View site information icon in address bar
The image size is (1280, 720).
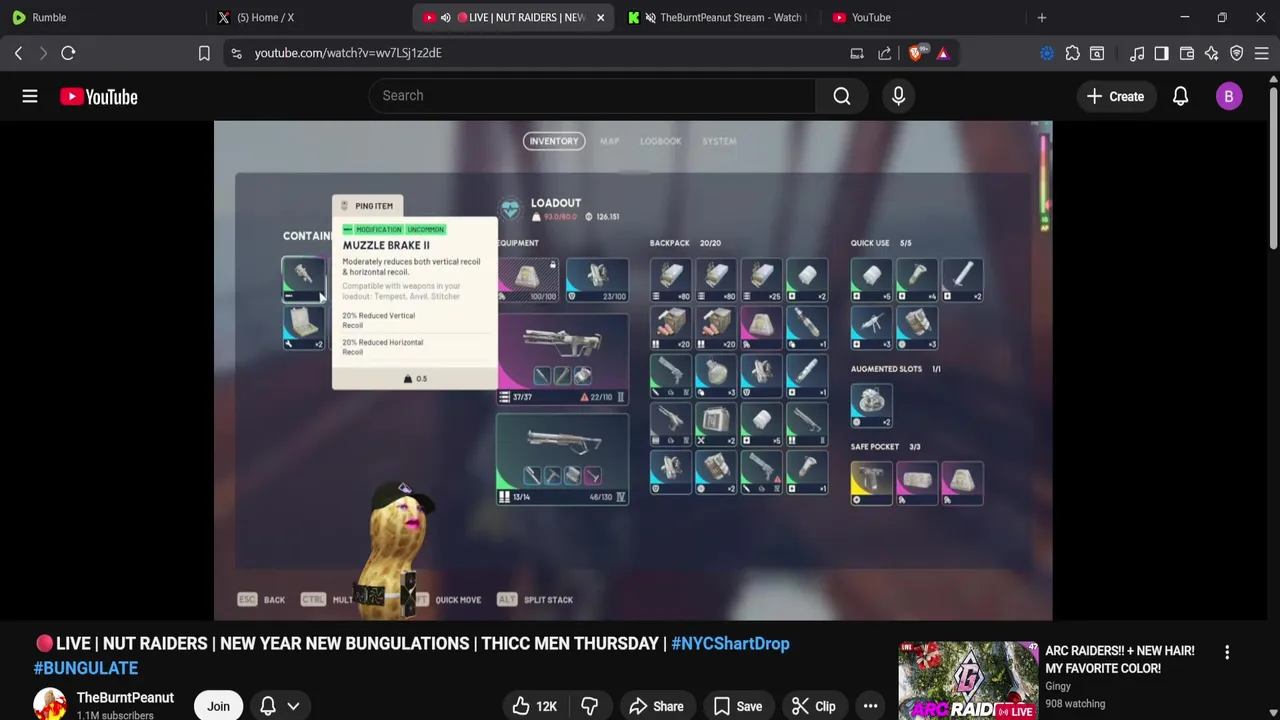(x=236, y=53)
